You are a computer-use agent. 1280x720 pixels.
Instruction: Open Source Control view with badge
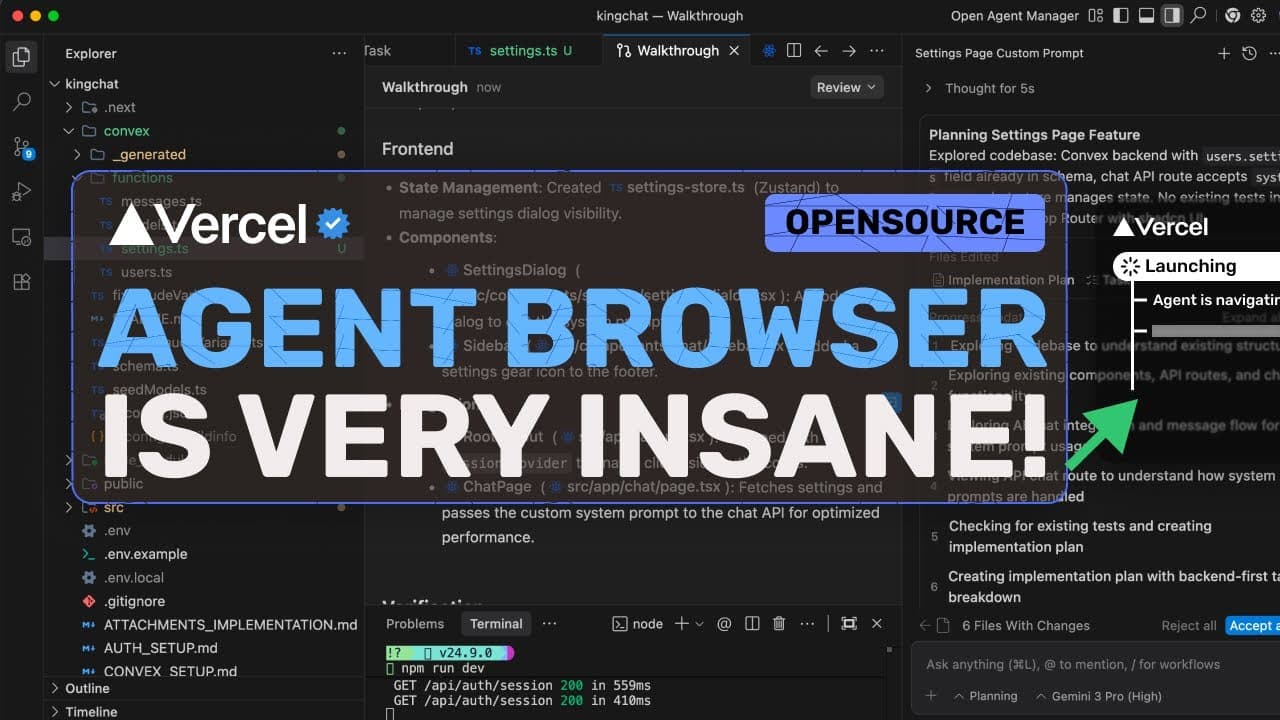pos(22,149)
